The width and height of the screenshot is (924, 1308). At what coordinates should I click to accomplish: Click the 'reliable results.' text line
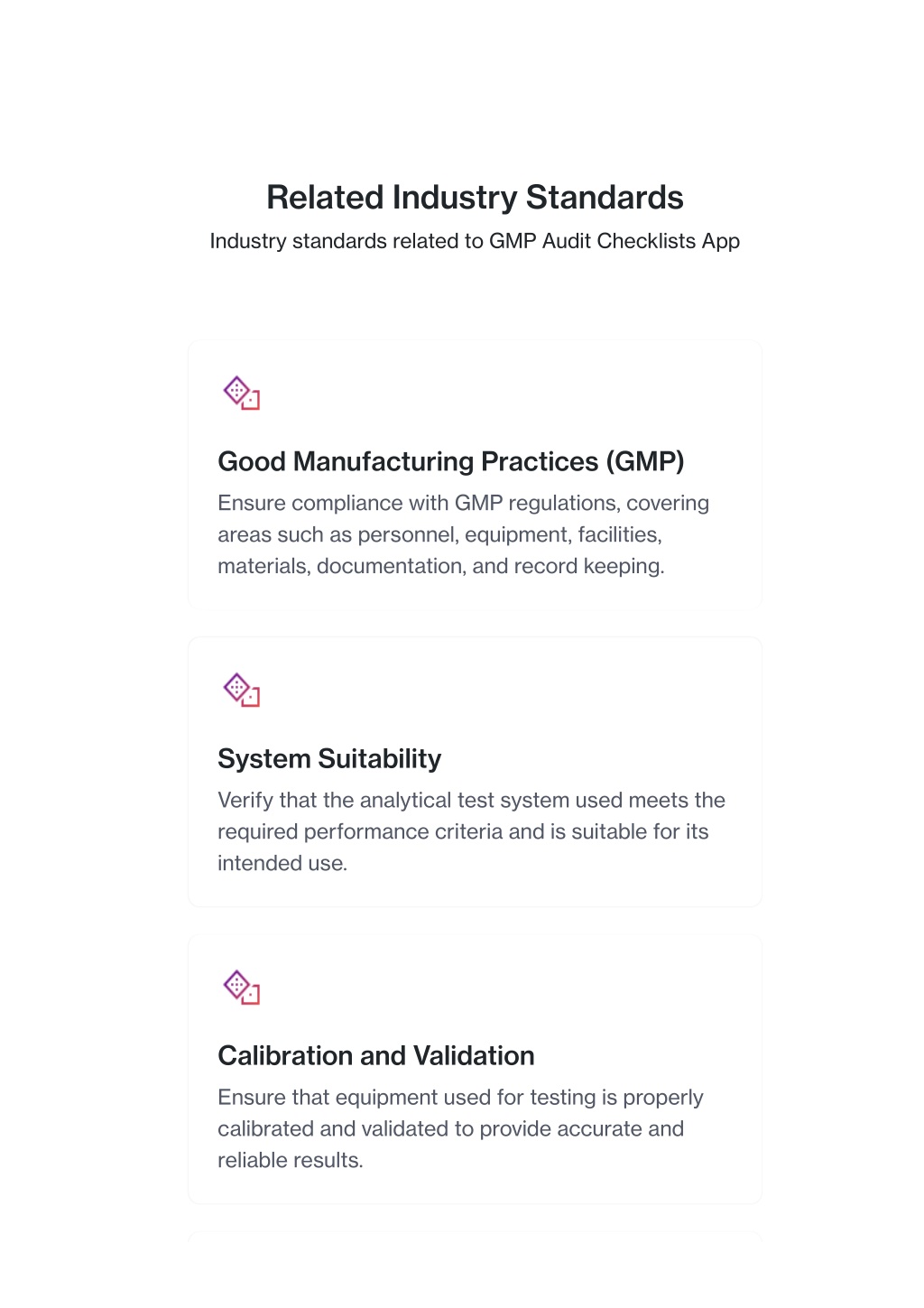[x=291, y=1160]
